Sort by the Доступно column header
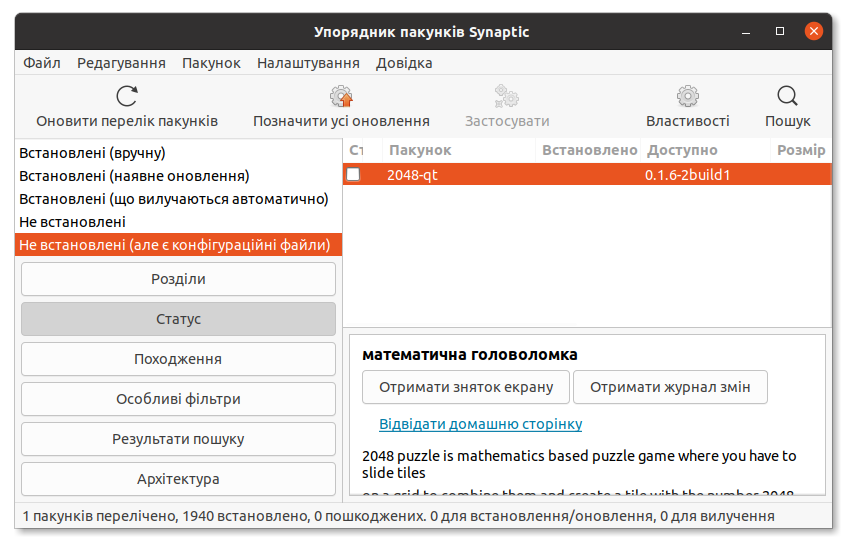Image resolution: width=851 pixels, height=547 pixels. (706, 150)
